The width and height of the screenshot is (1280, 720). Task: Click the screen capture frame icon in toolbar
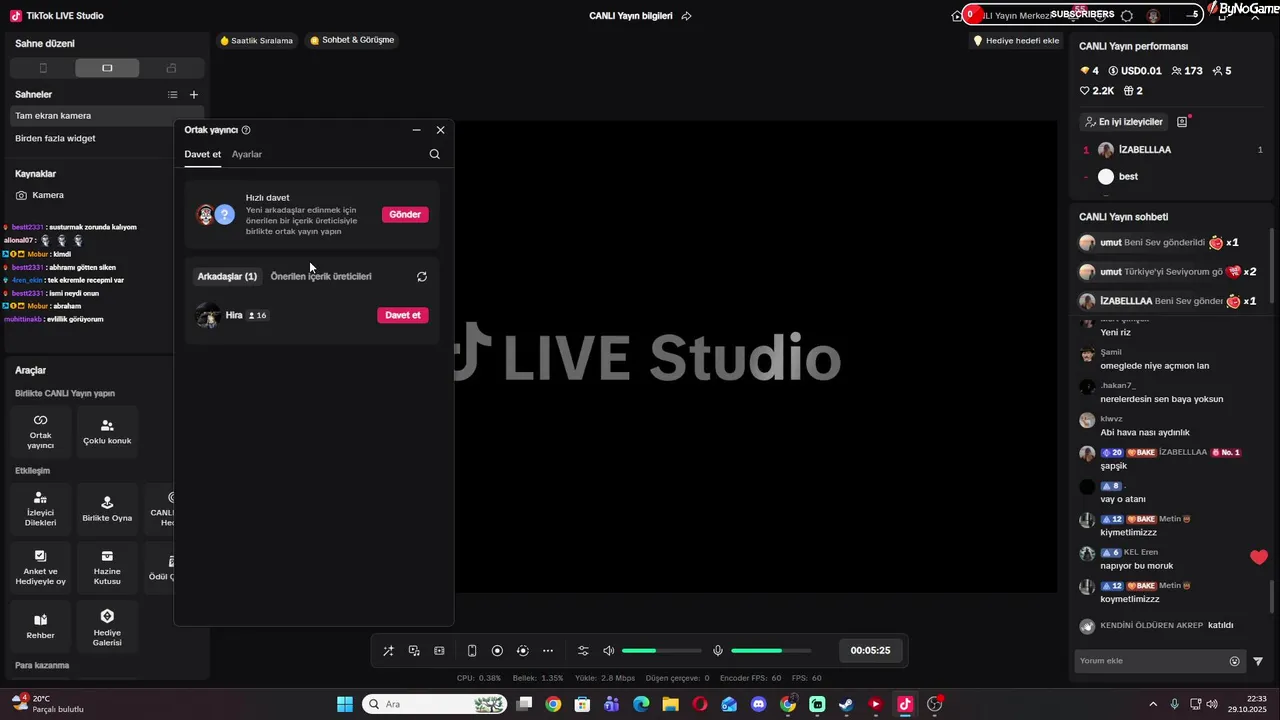pyautogui.click(x=439, y=651)
